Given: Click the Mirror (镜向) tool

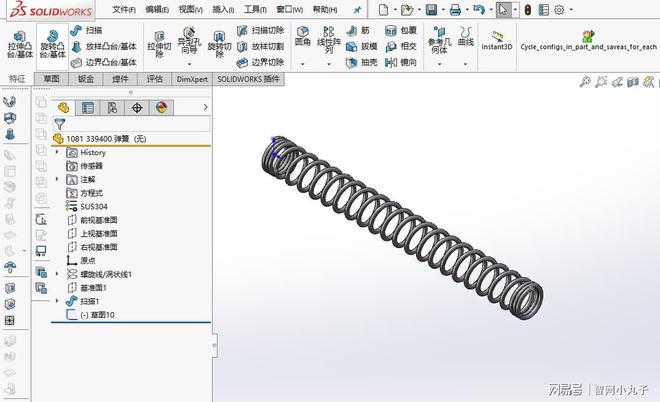Looking at the screenshot, I should click(x=401, y=62).
